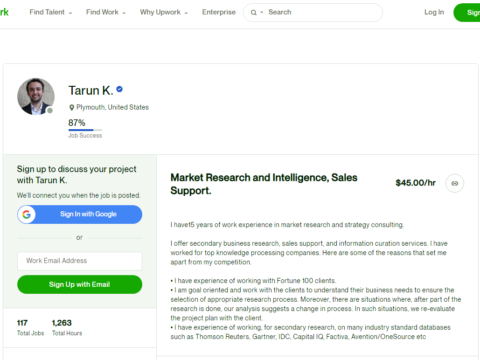Open Tarun K. profile photo
The image size is (480, 360).
[x=36, y=96]
